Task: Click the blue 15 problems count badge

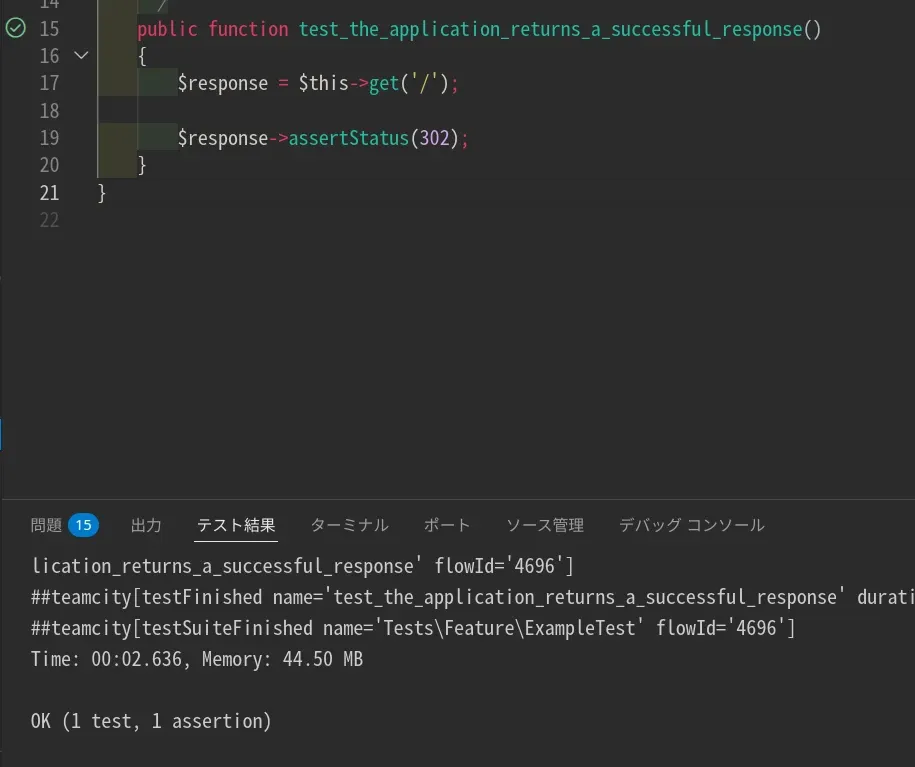Action: coord(83,525)
